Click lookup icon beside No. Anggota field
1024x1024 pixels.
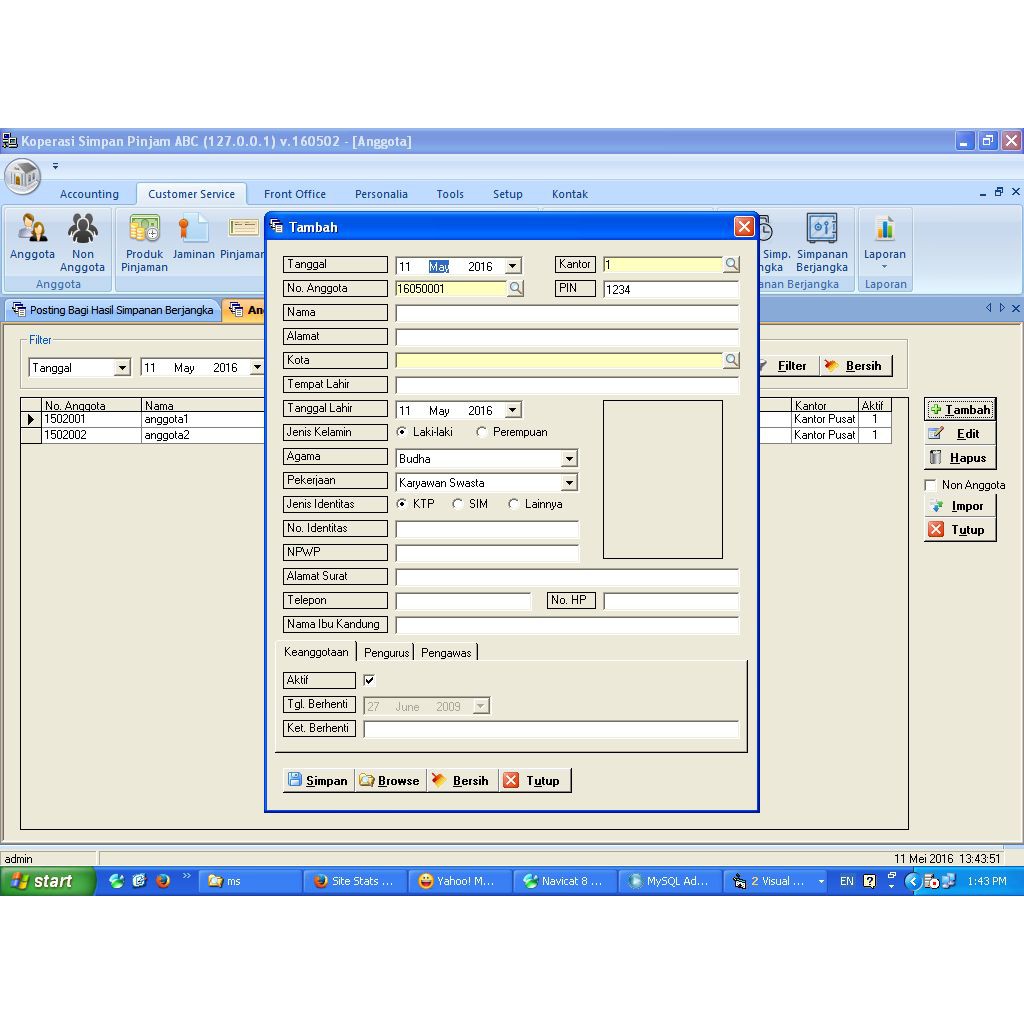[x=516, y=289]
